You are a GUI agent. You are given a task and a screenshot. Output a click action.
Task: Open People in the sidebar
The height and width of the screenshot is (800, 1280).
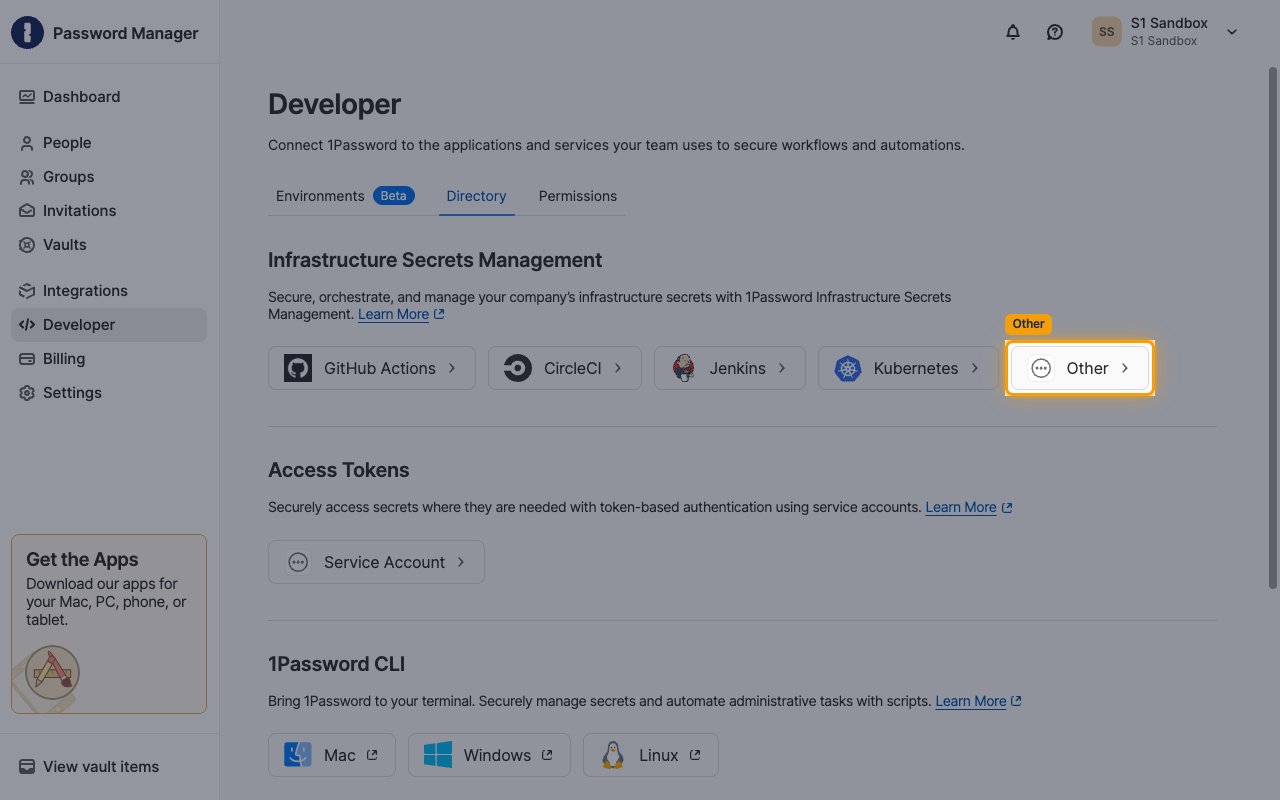tap(109, 143)
